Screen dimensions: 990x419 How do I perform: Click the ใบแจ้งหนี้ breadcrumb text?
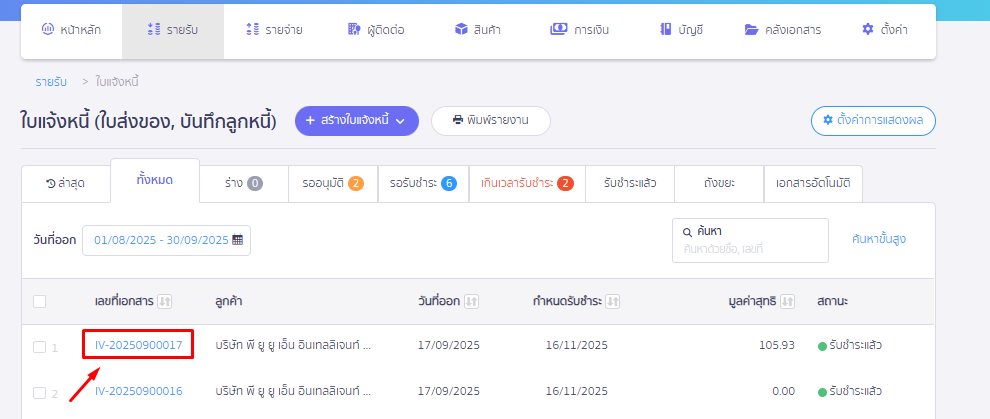click(117, 81)
